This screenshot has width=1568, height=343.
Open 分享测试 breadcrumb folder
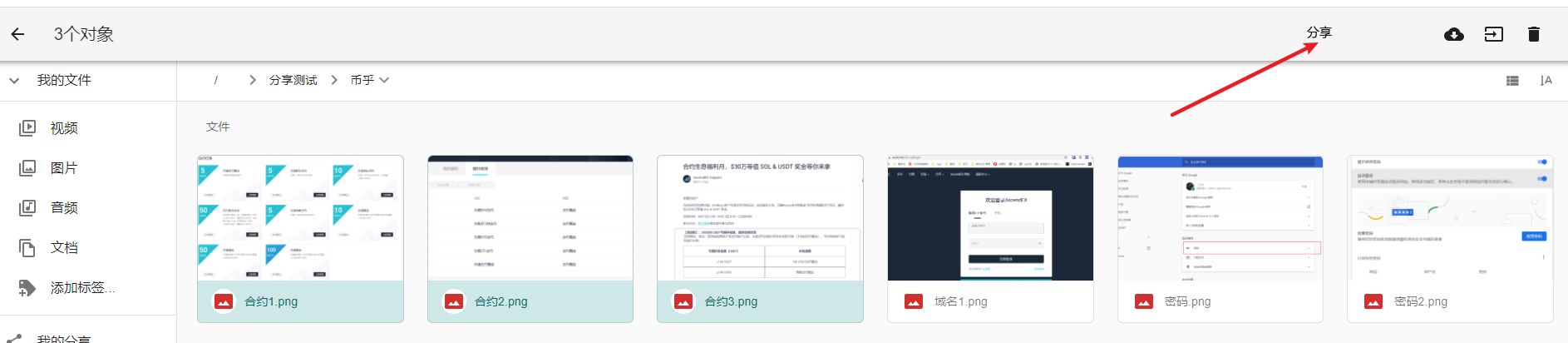[293, 81]
